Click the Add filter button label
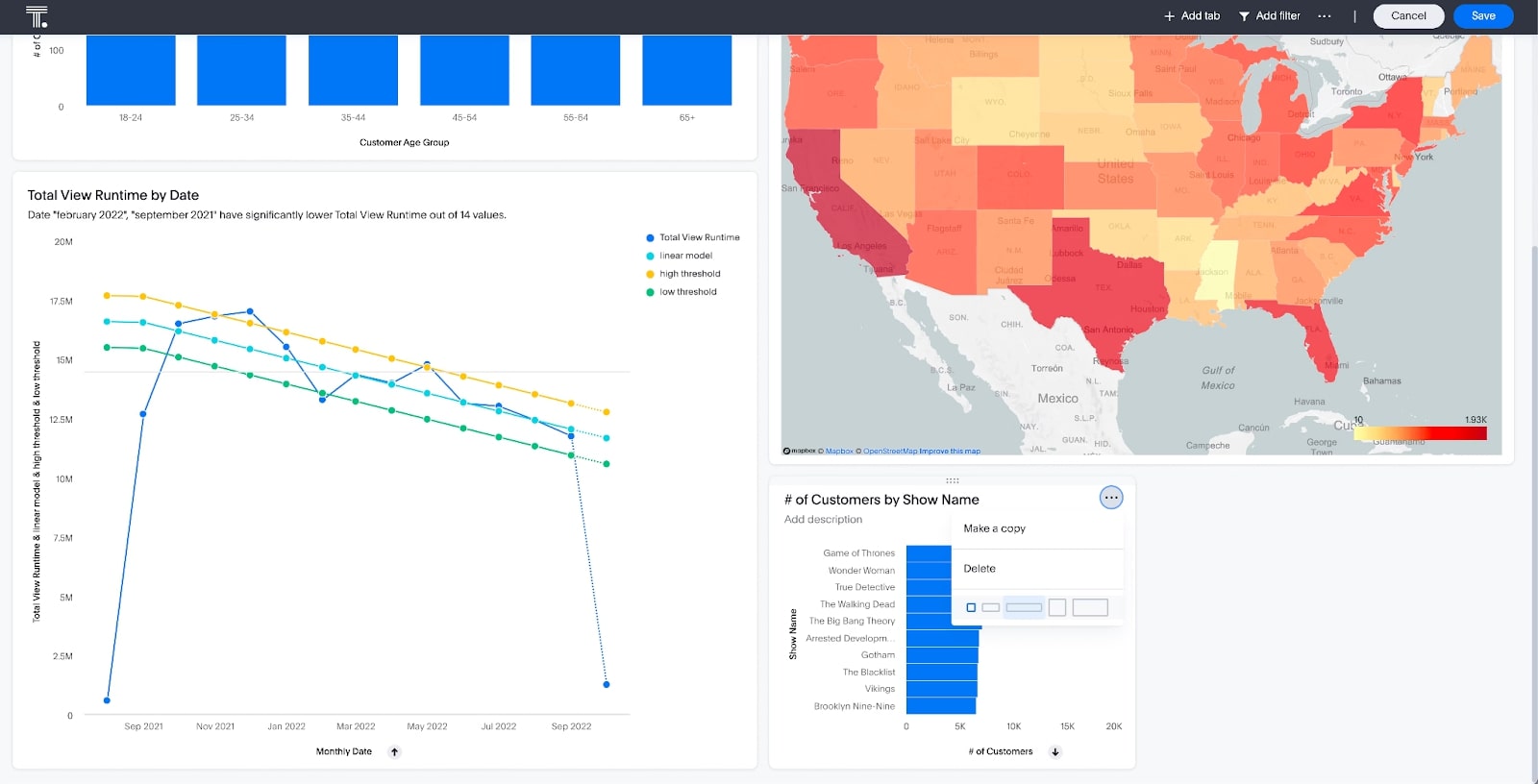The height and width of the screenshot is (784, 1538). 1278,16
